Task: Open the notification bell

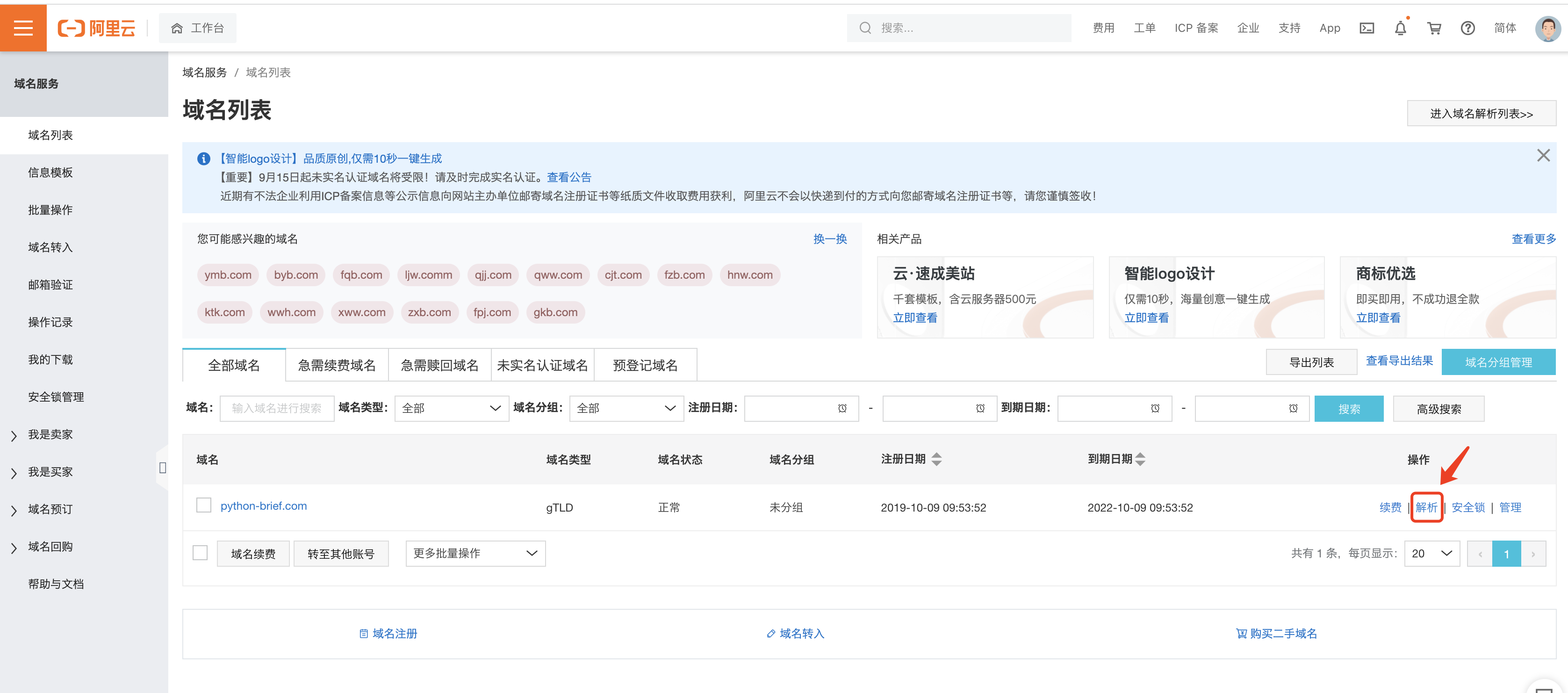Action: coord(1400,28)
